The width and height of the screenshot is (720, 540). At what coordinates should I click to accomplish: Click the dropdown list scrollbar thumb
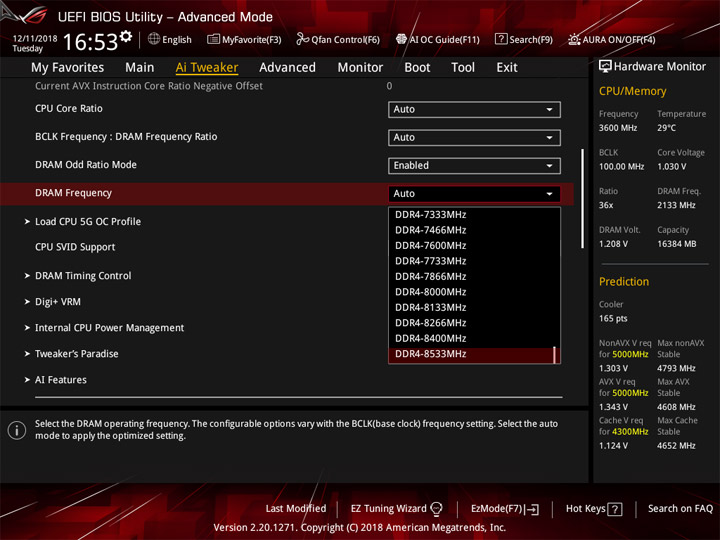[x=555, y=354]
